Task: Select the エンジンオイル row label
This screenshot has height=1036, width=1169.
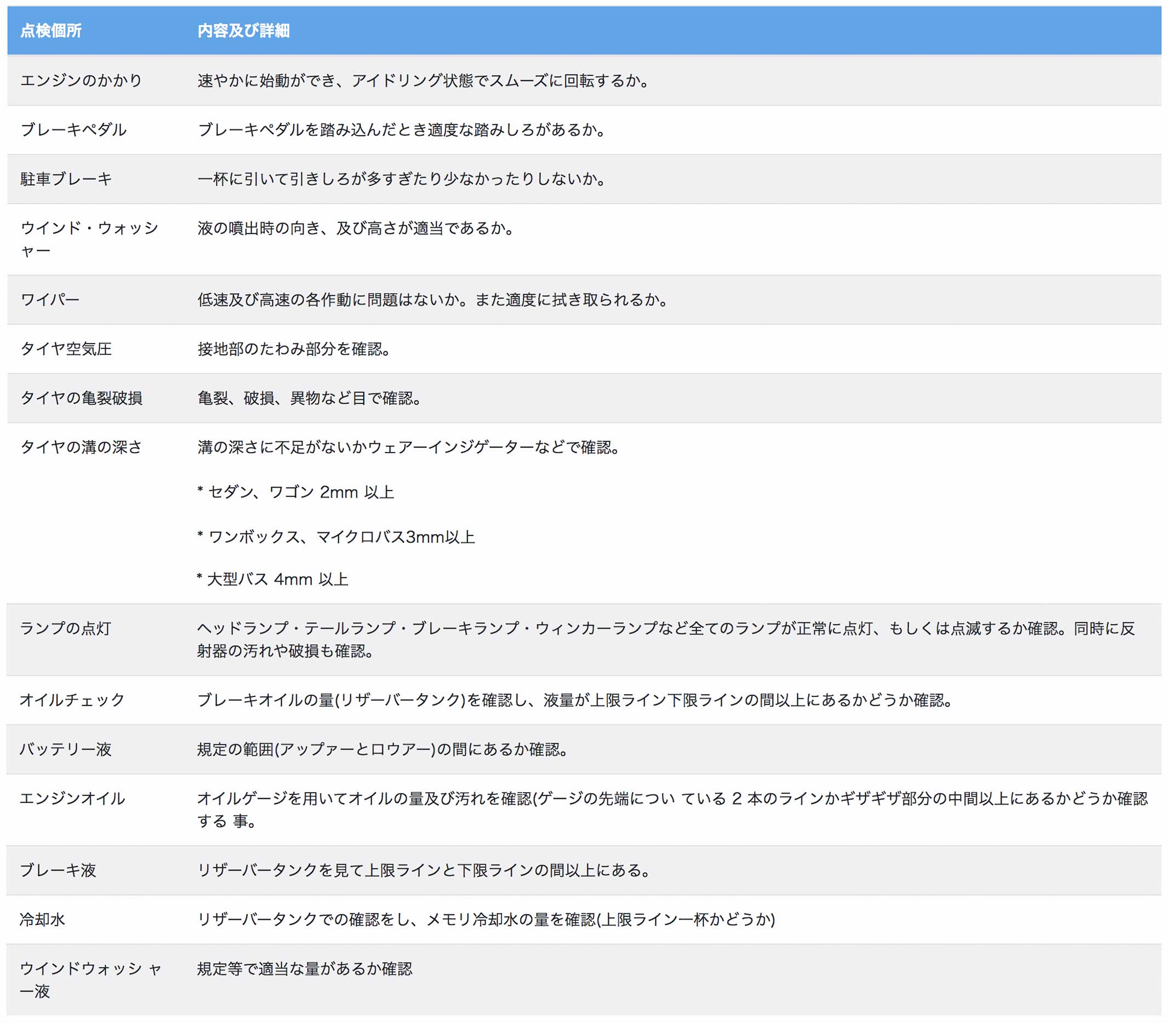Action: 72,798
